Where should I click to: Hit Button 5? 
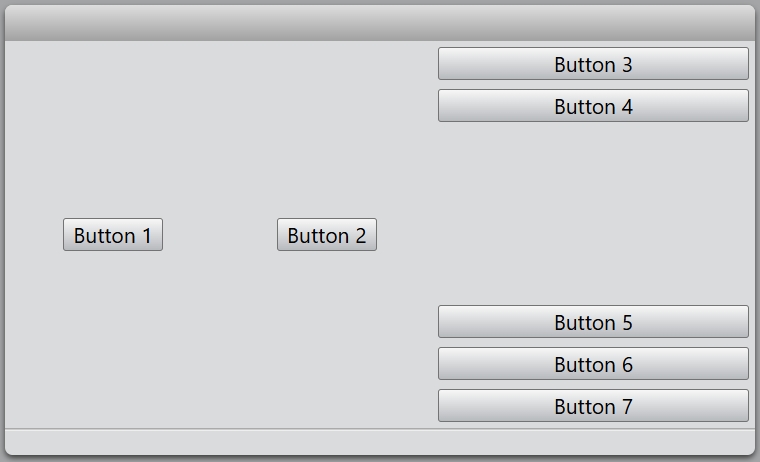click(593, 322)
